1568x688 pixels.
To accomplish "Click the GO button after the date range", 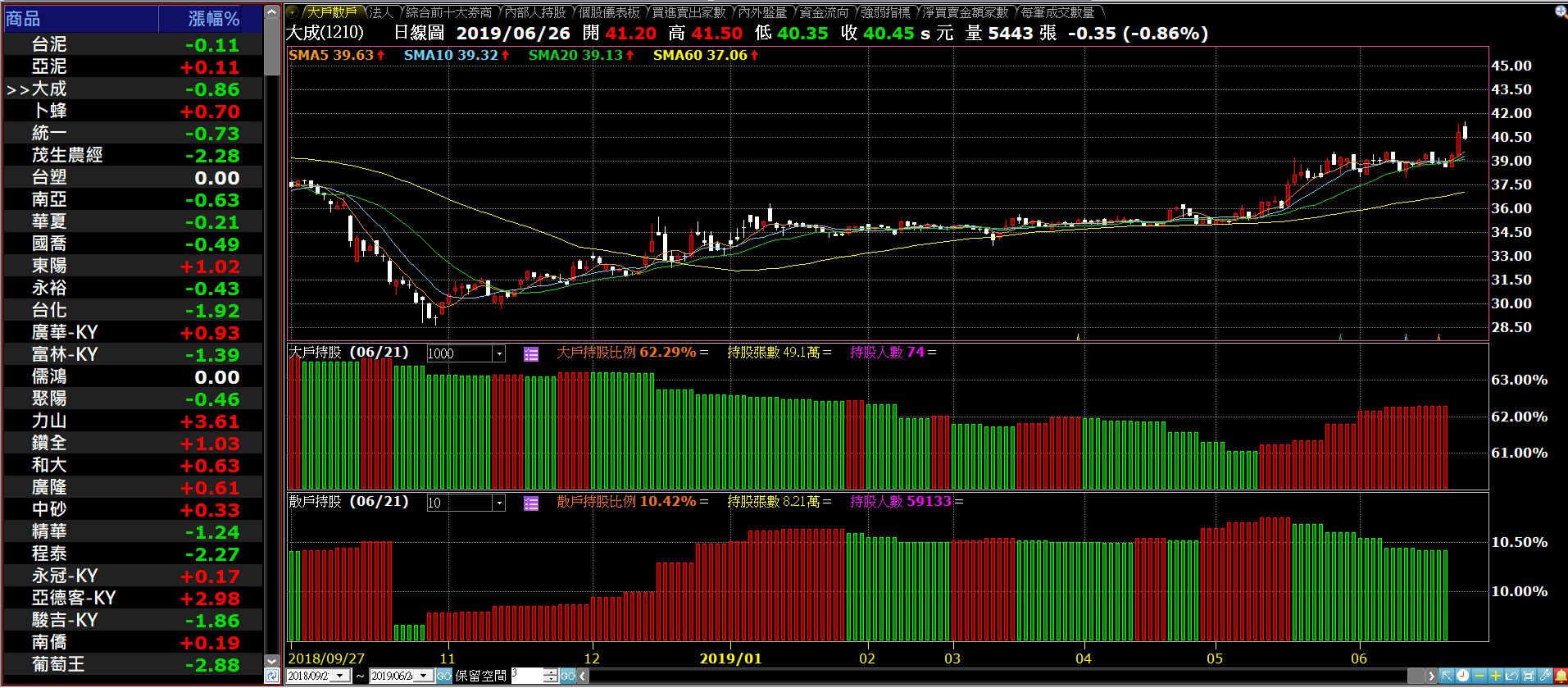I will coord(443,676).
